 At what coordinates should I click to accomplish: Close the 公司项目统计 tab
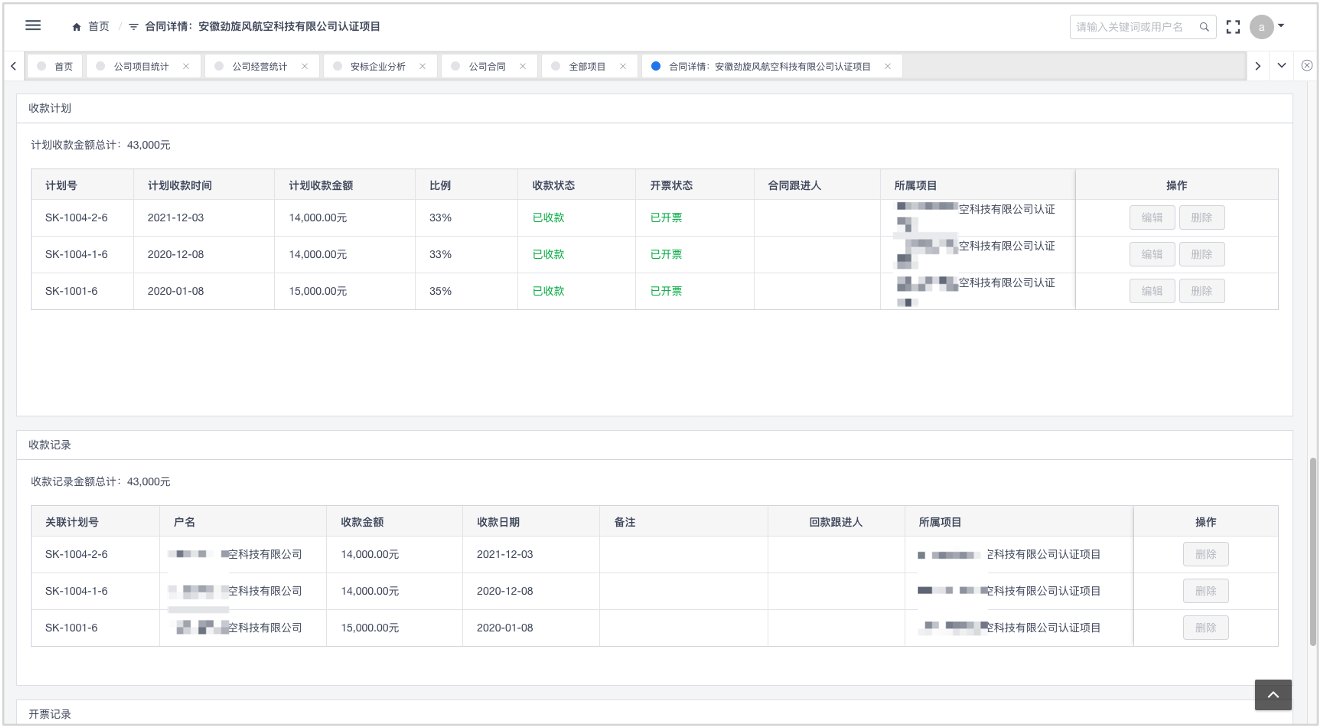[x=186, y=67]
